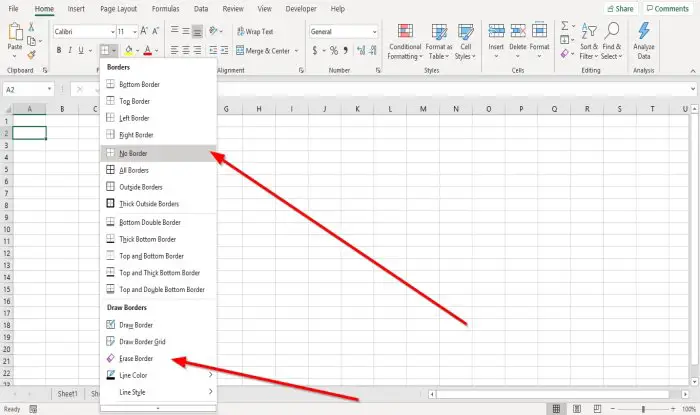This screenshot has height=415, width=700.
Task: Apply the red Font Color
Action: 148,50
